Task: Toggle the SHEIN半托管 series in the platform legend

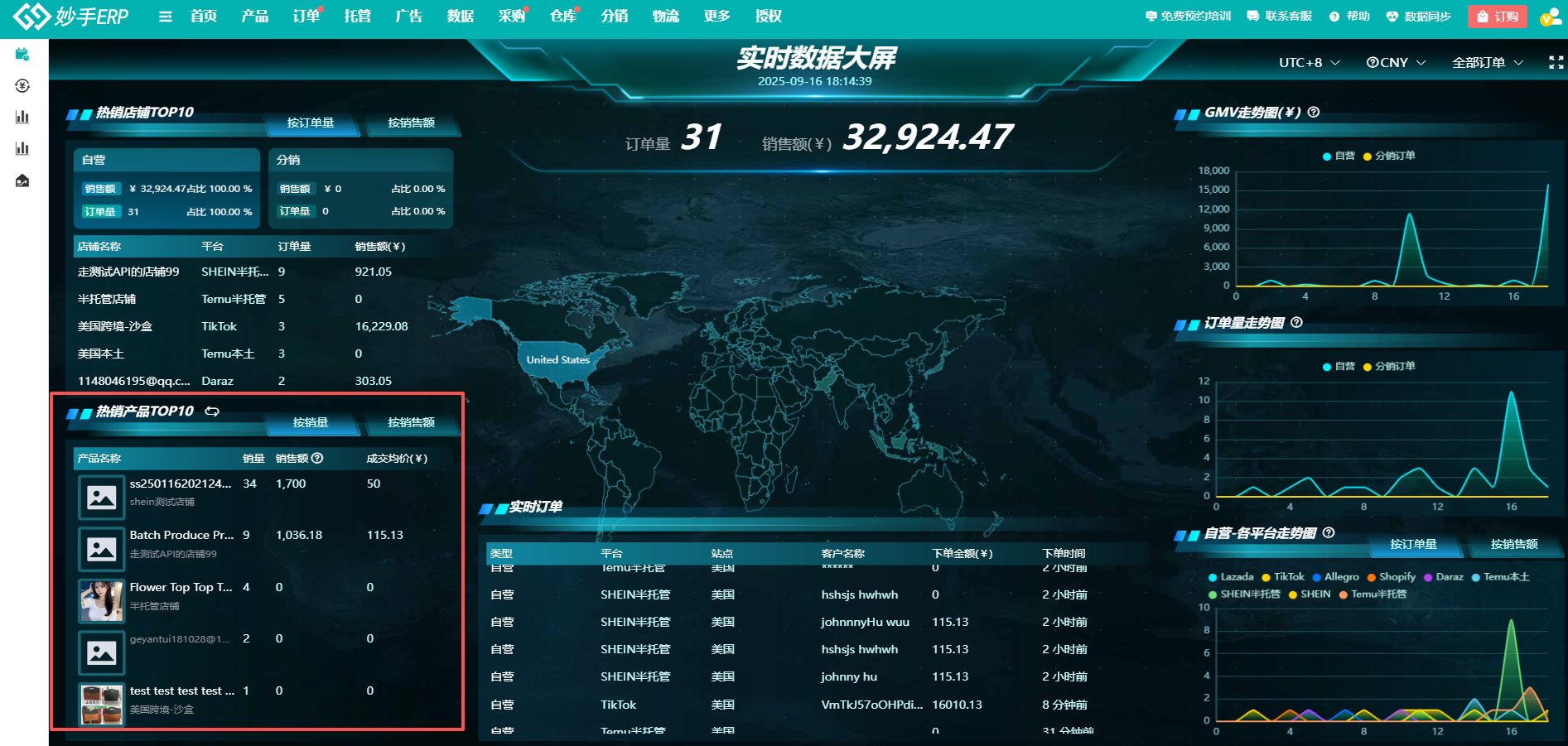Action: click(1244, 594)
